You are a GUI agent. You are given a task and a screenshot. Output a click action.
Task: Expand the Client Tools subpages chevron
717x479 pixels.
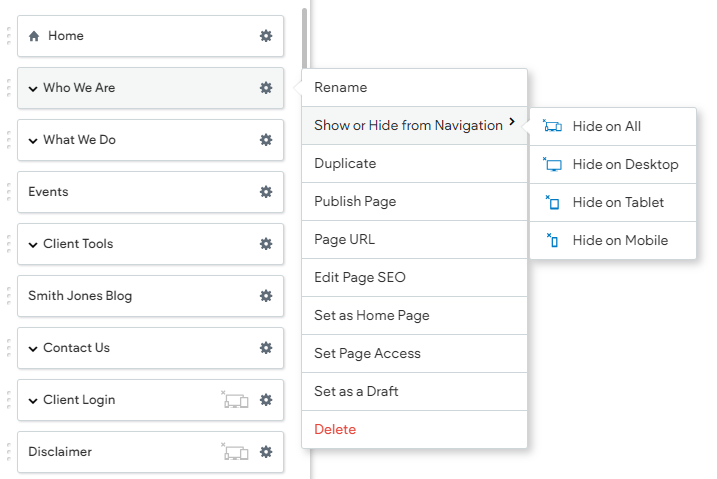(33, 245)
